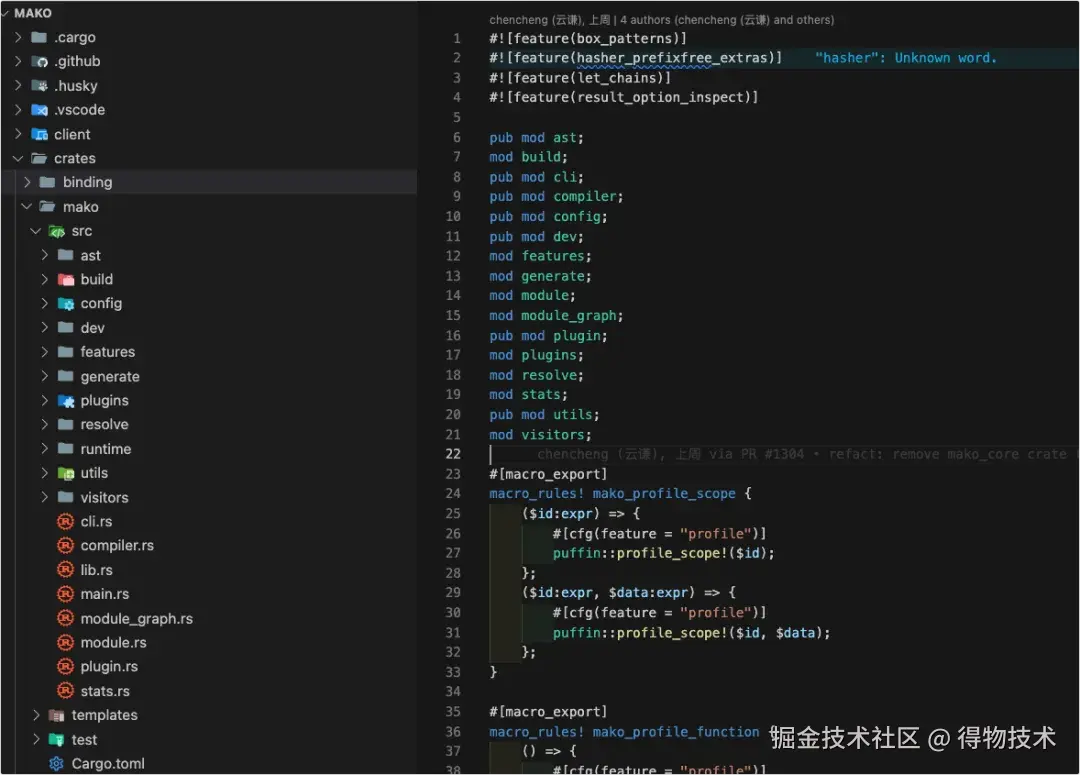Click the .cargo folder icon
Screen dimensions: 1080x775
click(40, 37)
